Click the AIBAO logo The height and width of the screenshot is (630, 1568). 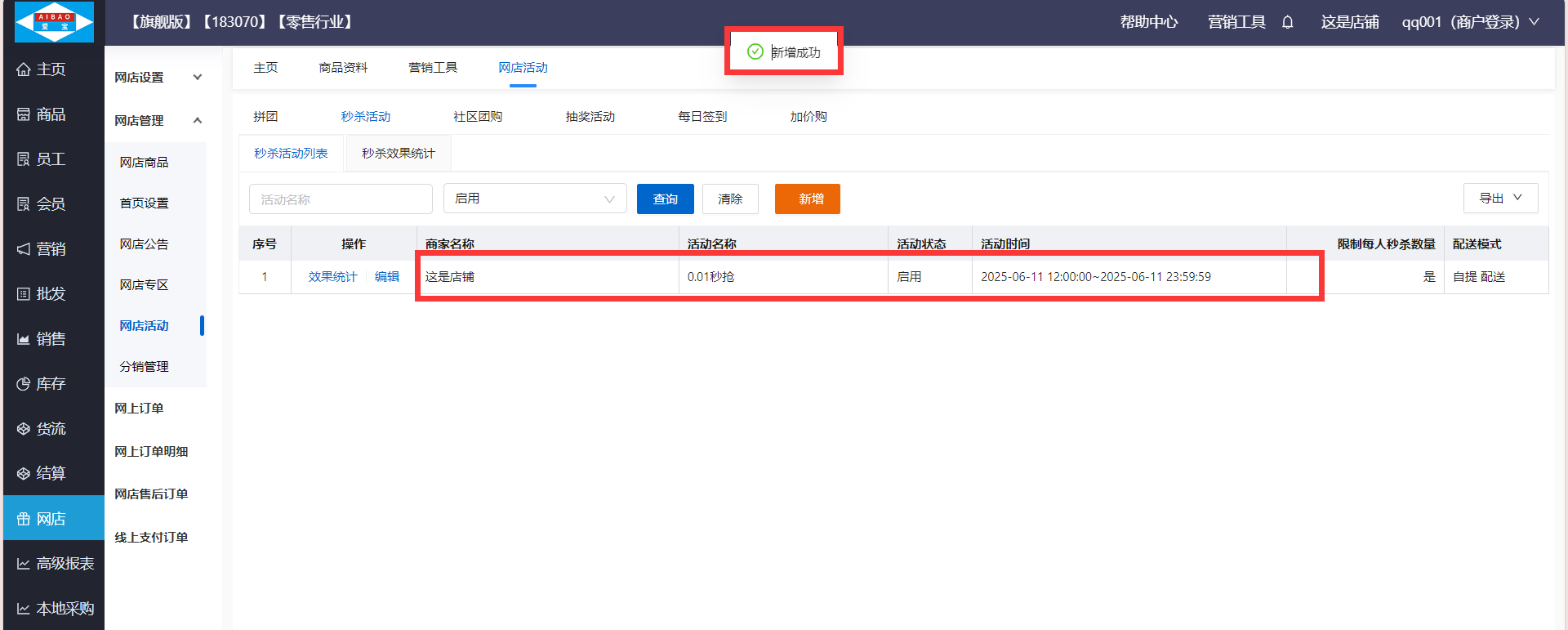click(54, 22)
